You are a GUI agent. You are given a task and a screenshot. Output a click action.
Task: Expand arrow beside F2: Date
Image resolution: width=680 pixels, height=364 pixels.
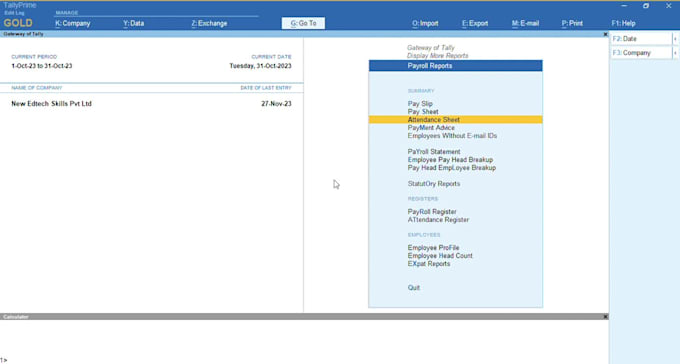(x=675, y=39)
